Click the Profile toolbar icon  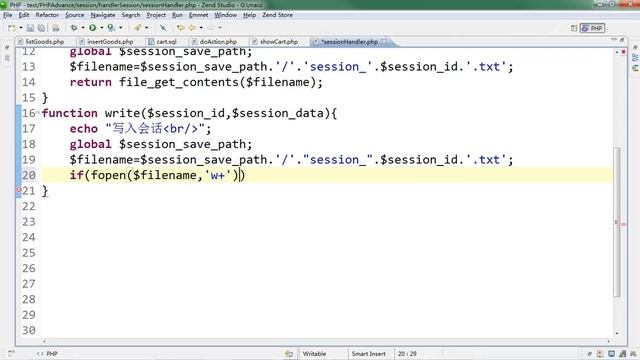[111, 28]
